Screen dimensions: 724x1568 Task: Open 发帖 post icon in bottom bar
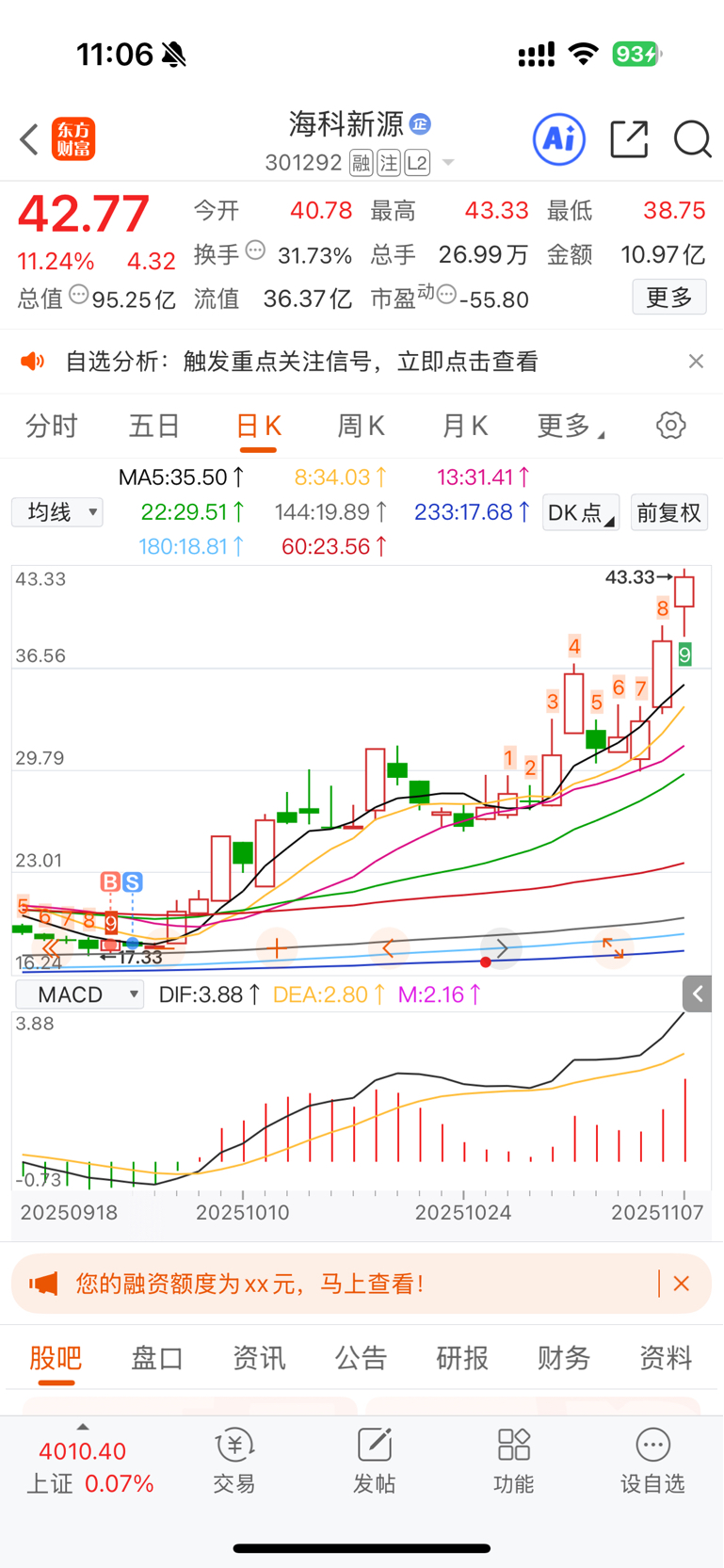[x=374, y=1461]
